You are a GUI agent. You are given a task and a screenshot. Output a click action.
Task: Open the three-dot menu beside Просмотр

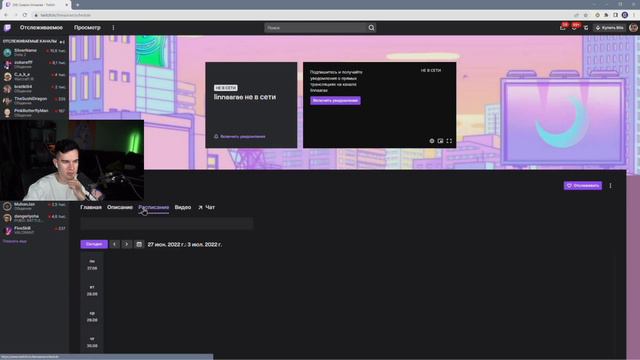tap(113, 28)
